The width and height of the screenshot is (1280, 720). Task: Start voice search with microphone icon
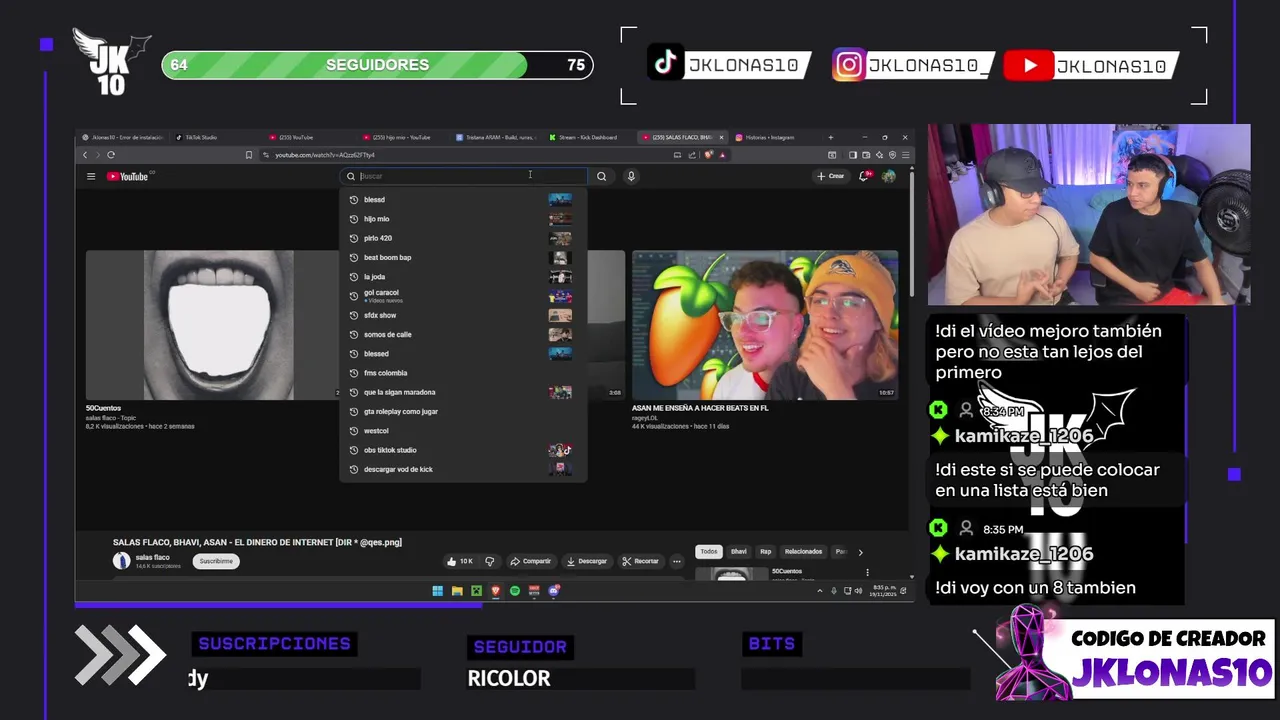tap(631, 176)
